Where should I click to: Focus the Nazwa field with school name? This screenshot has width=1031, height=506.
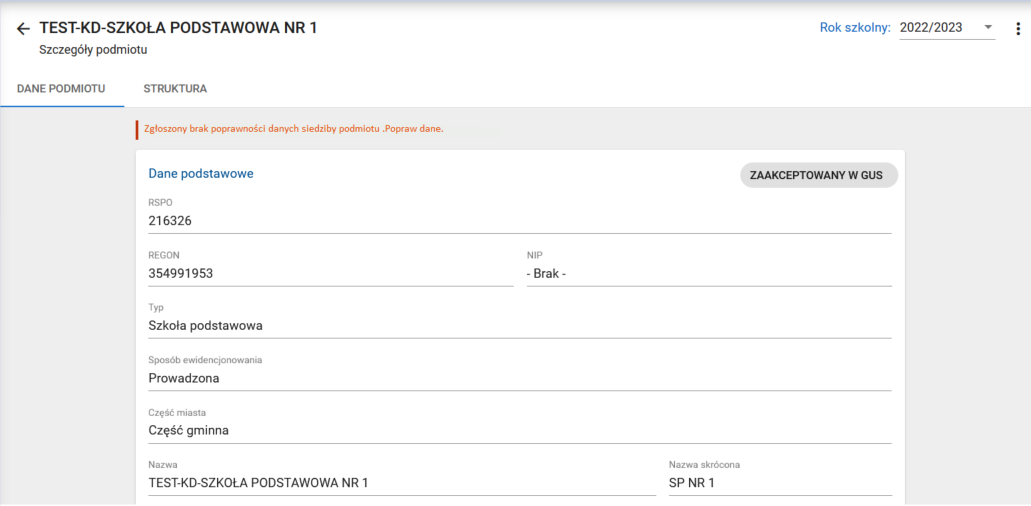click(401, 483)
